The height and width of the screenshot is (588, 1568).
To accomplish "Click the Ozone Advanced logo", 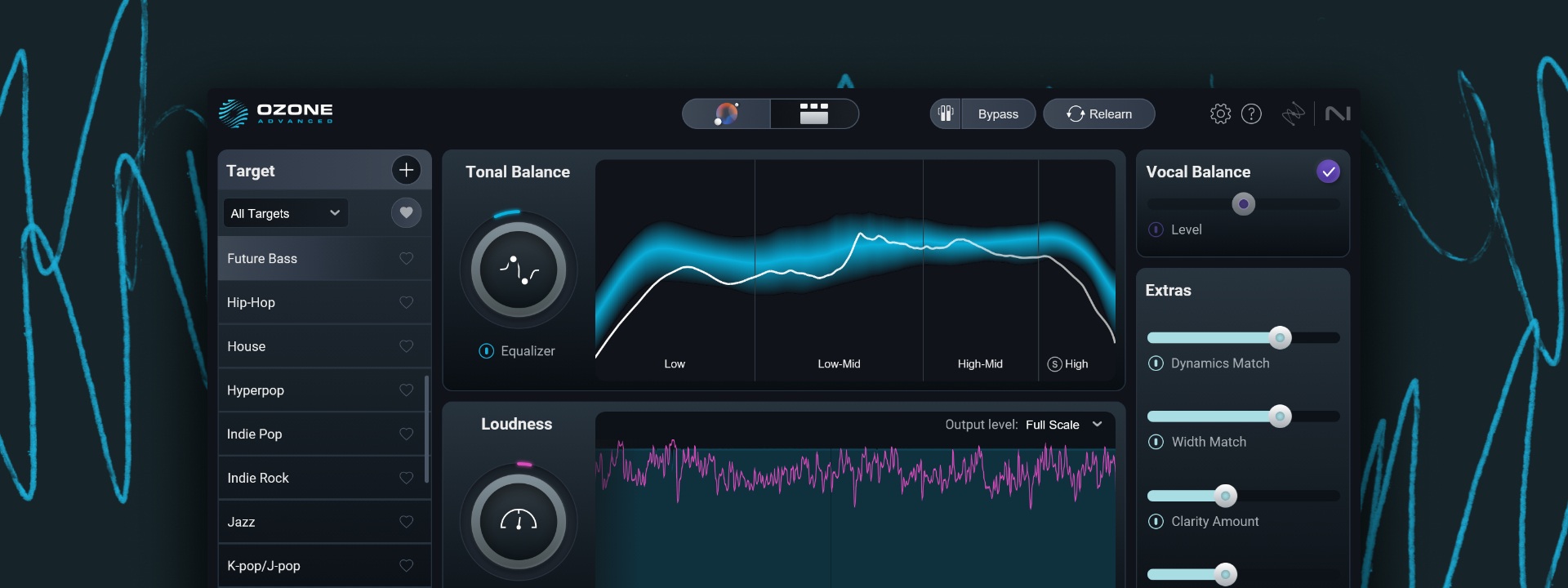I will point(276,114).
